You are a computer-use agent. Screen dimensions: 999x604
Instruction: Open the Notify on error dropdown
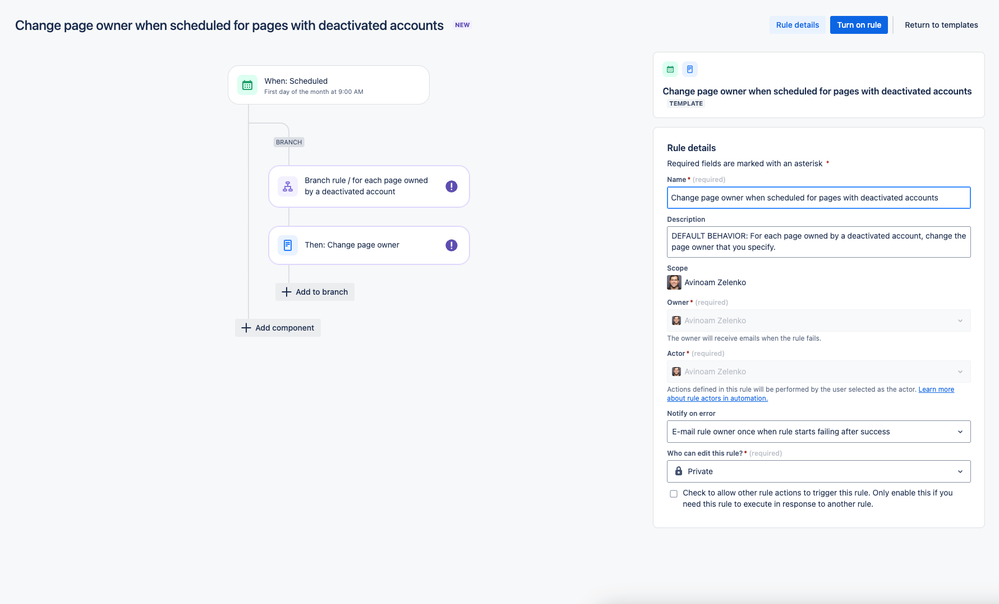[819, 431]
